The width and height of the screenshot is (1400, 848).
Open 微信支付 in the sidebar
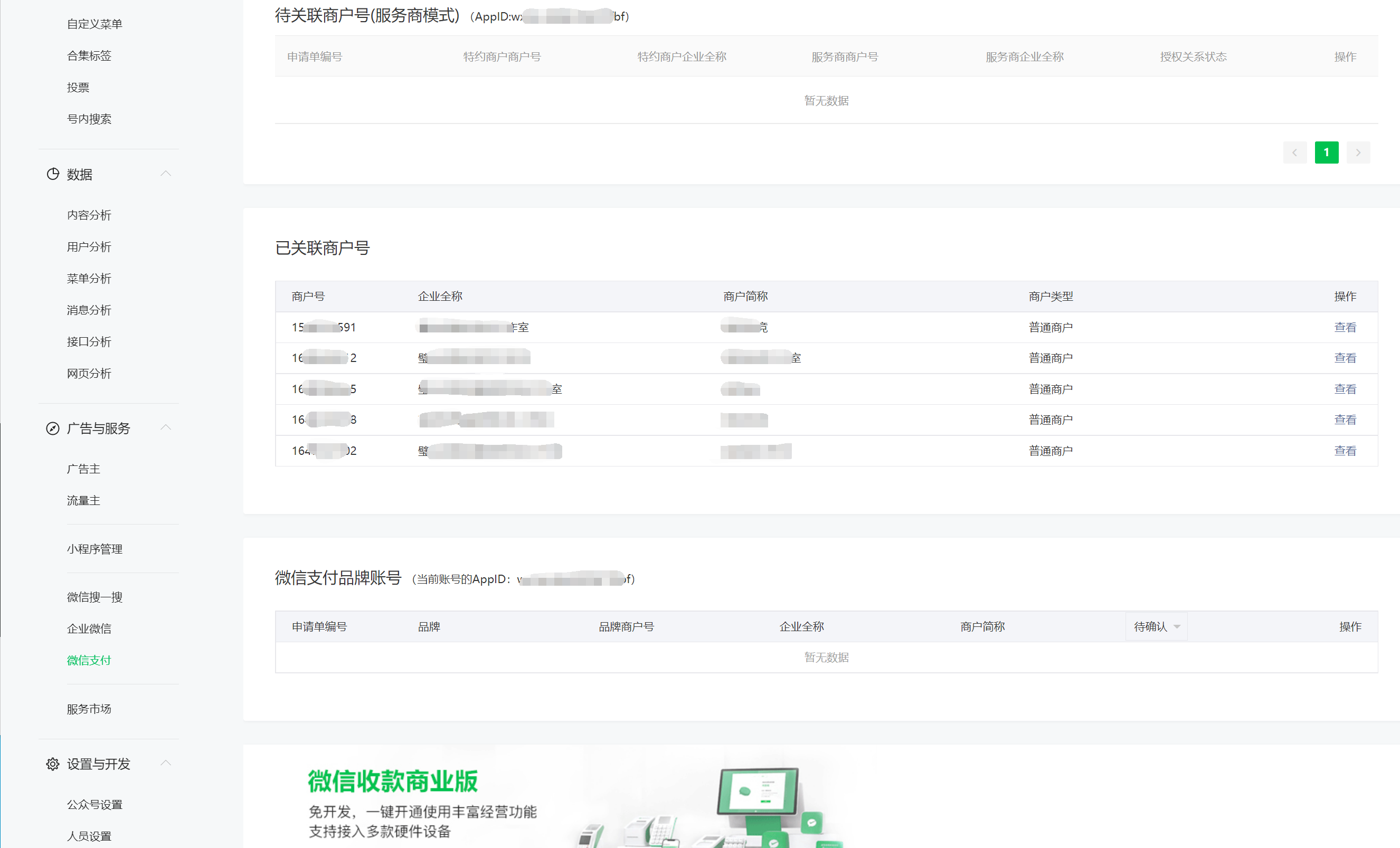(x=89, y=660)
